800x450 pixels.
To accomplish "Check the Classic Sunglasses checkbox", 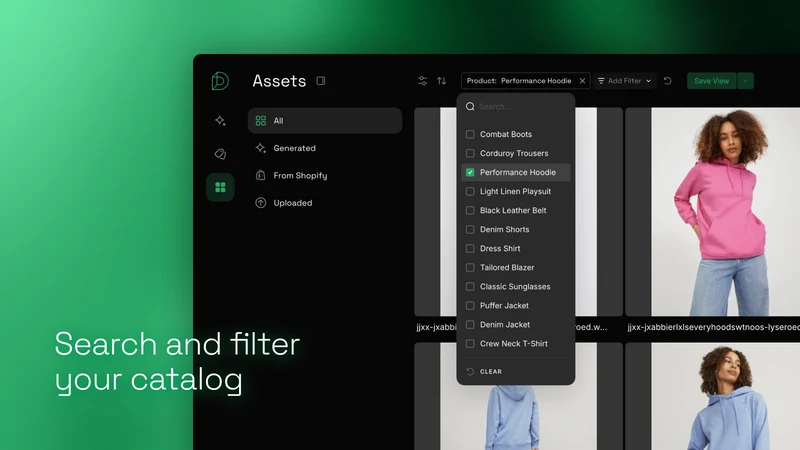I will pos(470,287).
